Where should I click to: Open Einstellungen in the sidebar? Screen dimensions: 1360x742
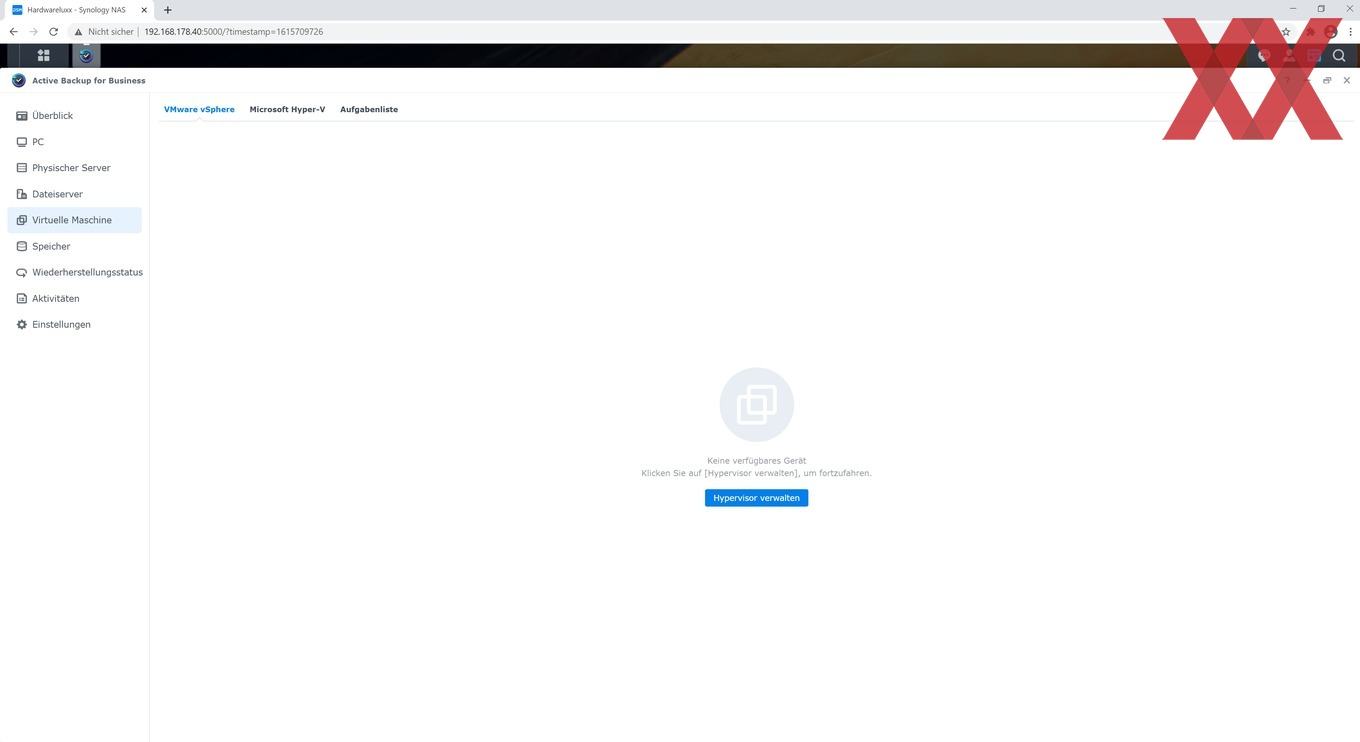point(74,324)
